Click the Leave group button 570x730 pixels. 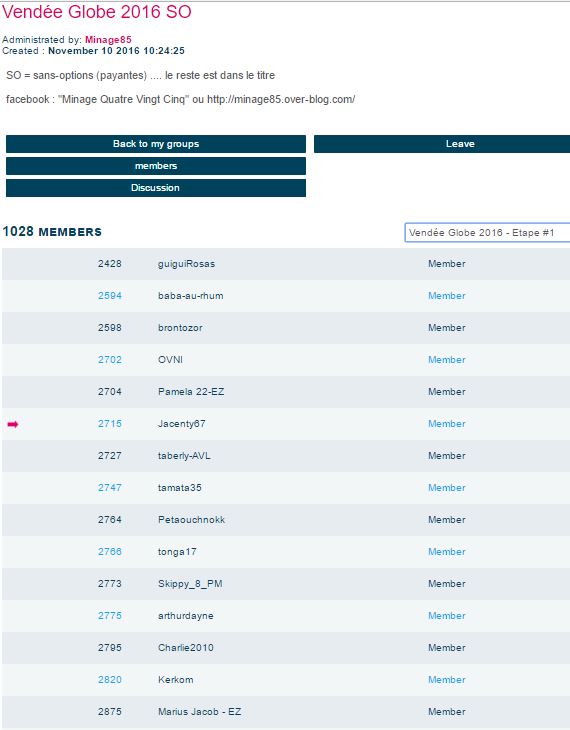pyautogui.click(x=442, y=144)
